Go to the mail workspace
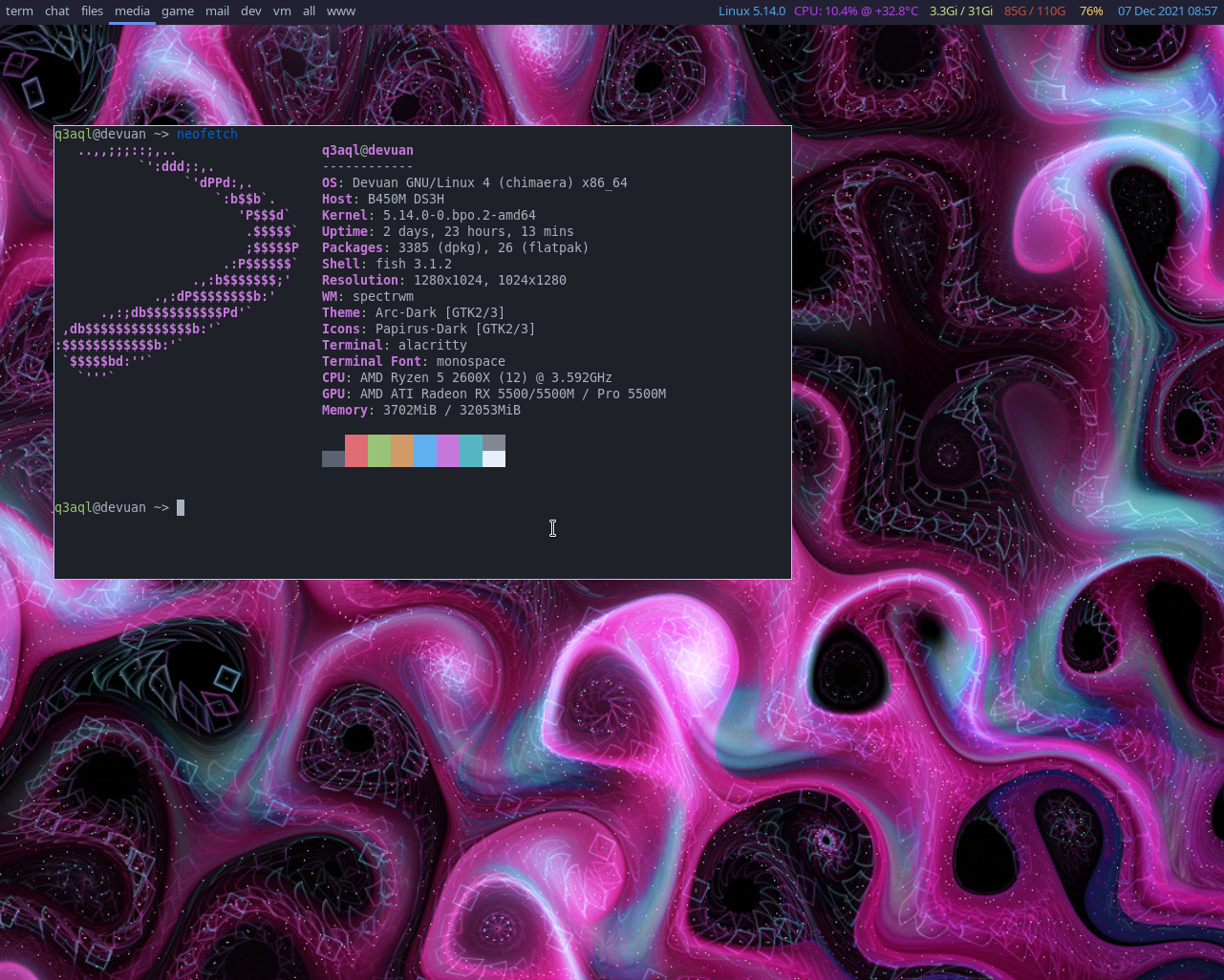 tap(217, 11)
